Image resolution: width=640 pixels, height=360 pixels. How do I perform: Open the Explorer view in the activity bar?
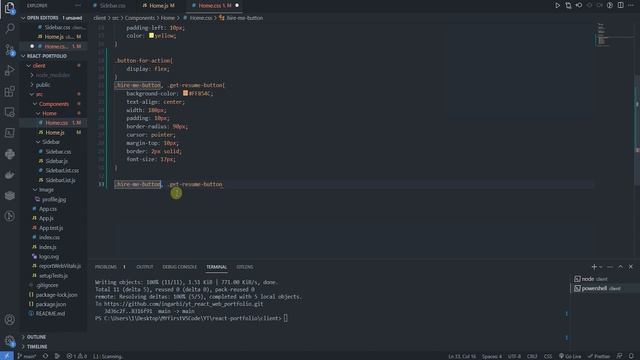10,8
